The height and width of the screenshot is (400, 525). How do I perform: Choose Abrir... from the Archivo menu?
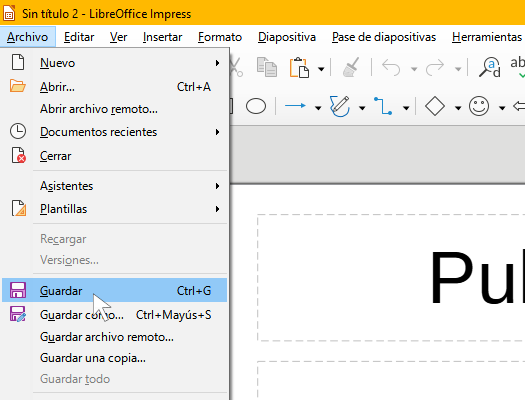click(x=115, y=87)
